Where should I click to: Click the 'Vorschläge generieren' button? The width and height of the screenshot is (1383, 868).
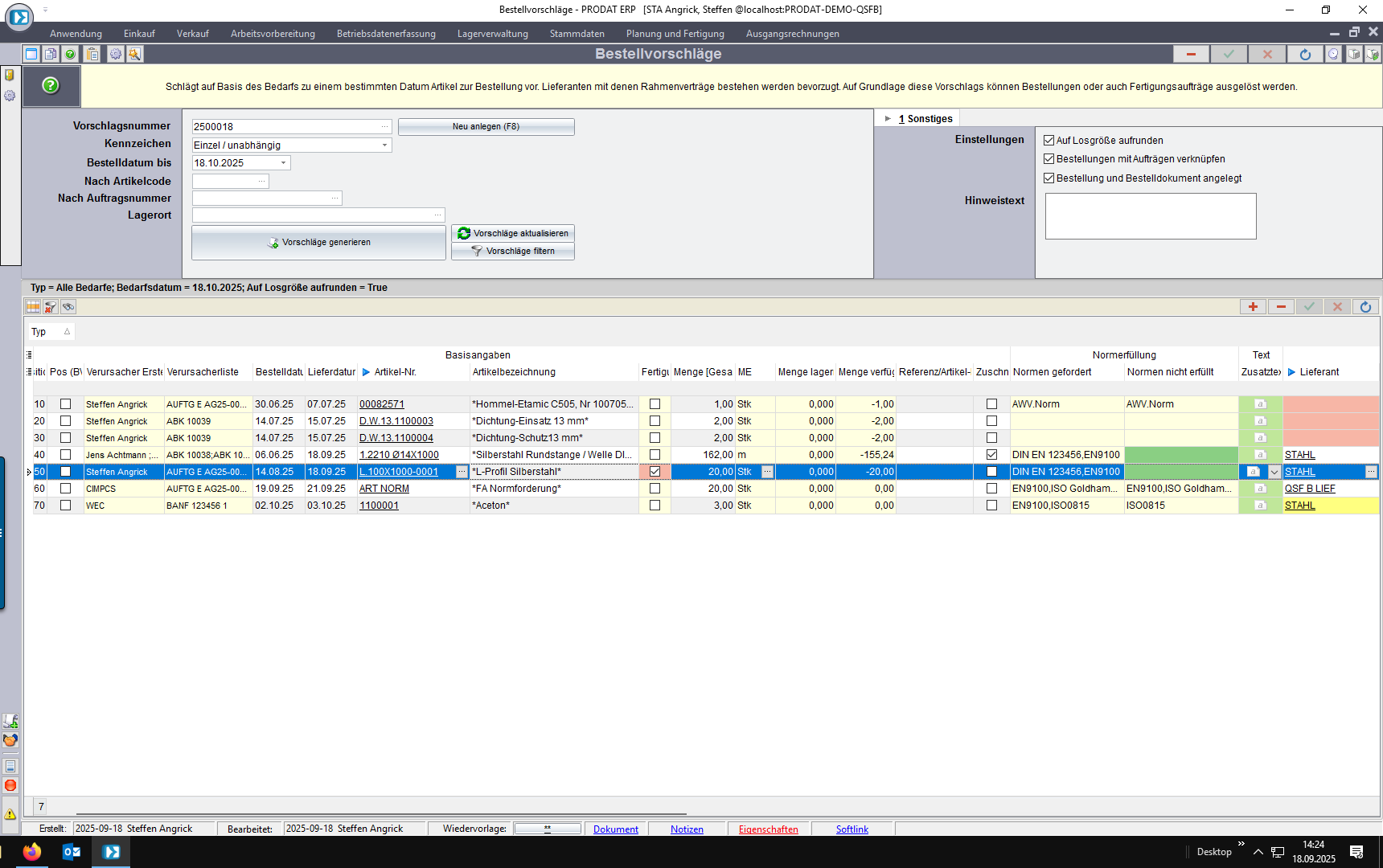tap(318, 243)
